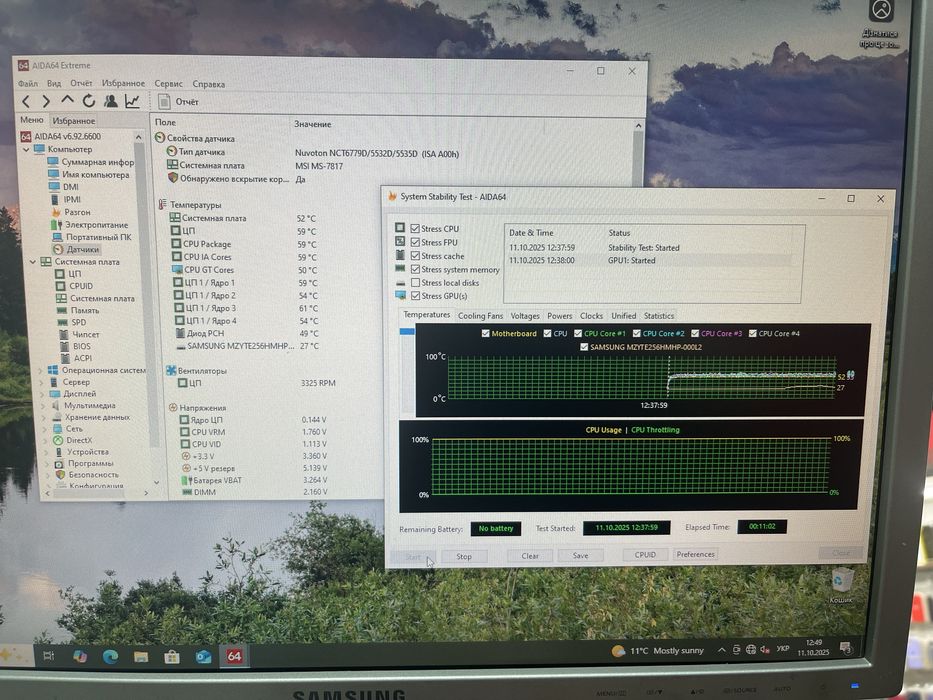
Task: Click the Preferences button in stability test
Action: (x=695, y=554)
